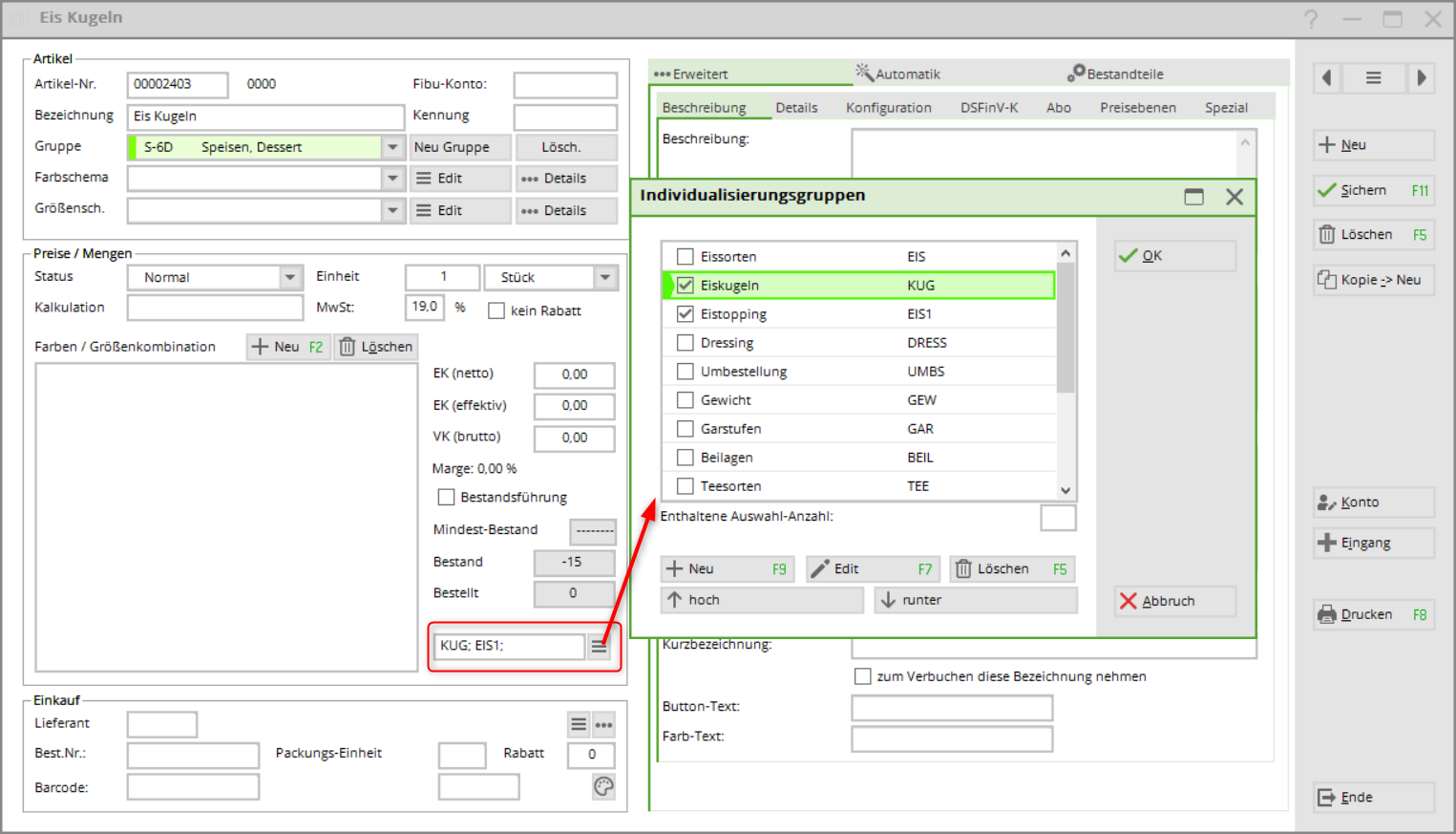The image size is (1456, 834).
Task: Open the Bestandteile tab
Action: pyautogui.click(x=1115, y=74)
